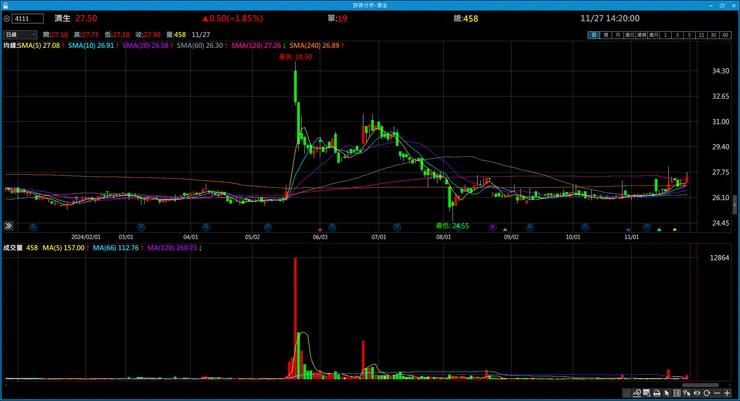Select the 還週 adjusted-weekly tab
Image resolution: width=740 pixels, height=401 pixels.
click(641, 35)
